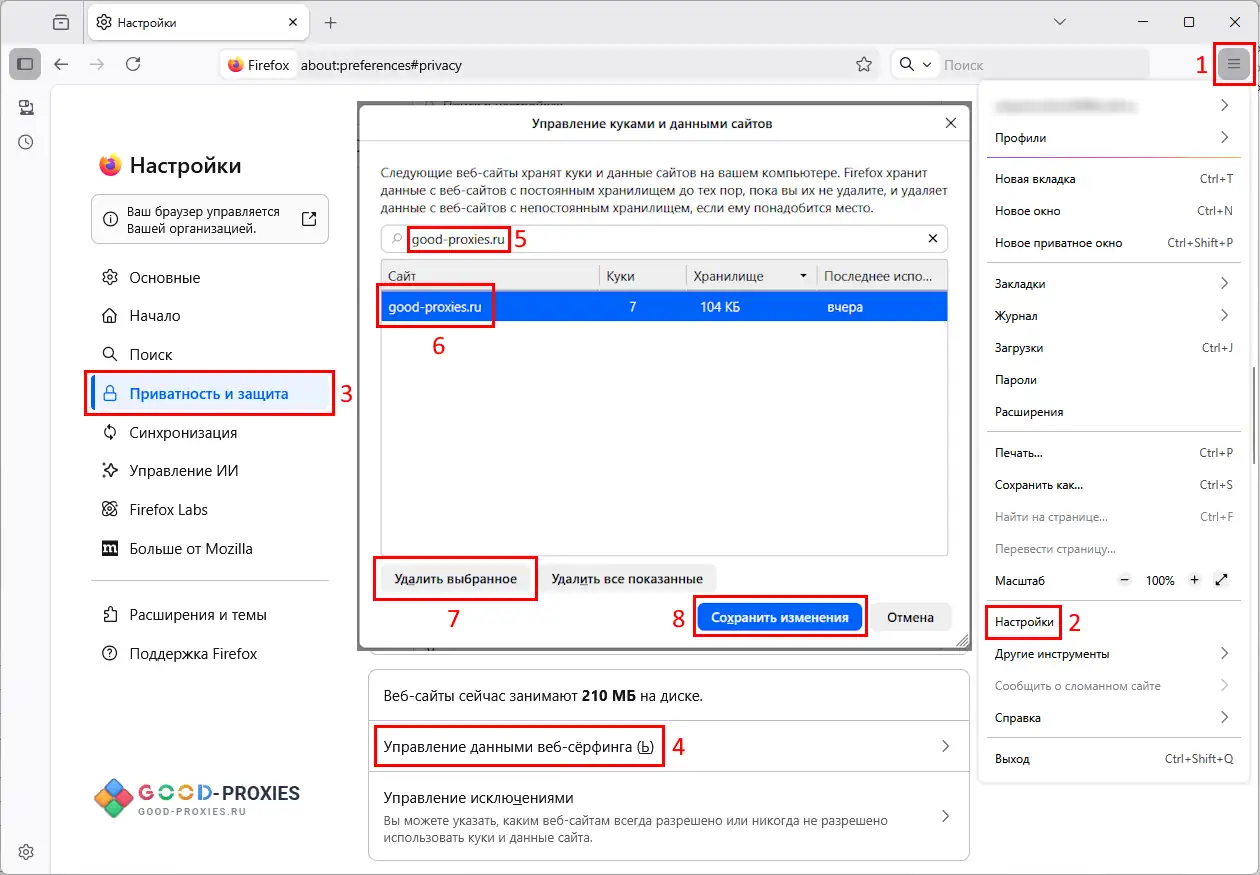This screenshot has height=875, width=1260.
Task: Open the Синхронизация settings category
Action: click(x=210, y=432)
